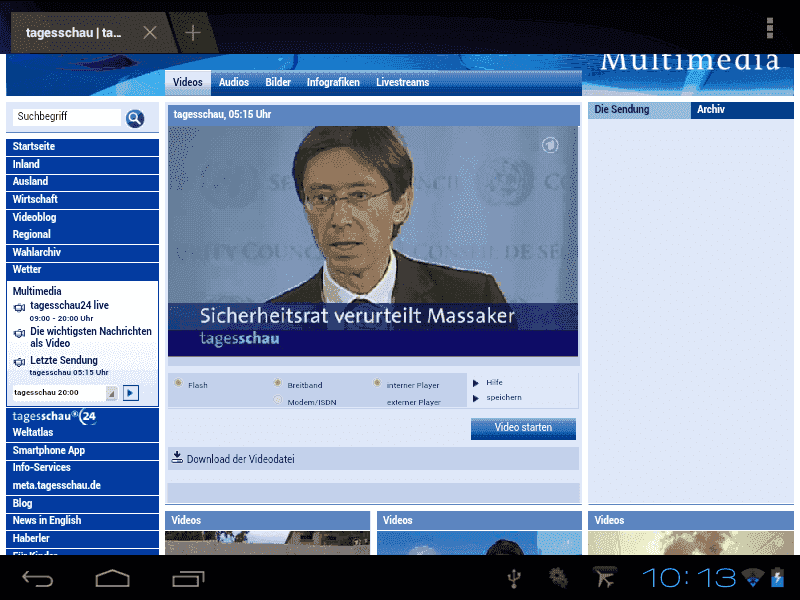The width and height of the screenshot is (800, 600).
Task: Open News in English link
Action: tap(82, 521)
